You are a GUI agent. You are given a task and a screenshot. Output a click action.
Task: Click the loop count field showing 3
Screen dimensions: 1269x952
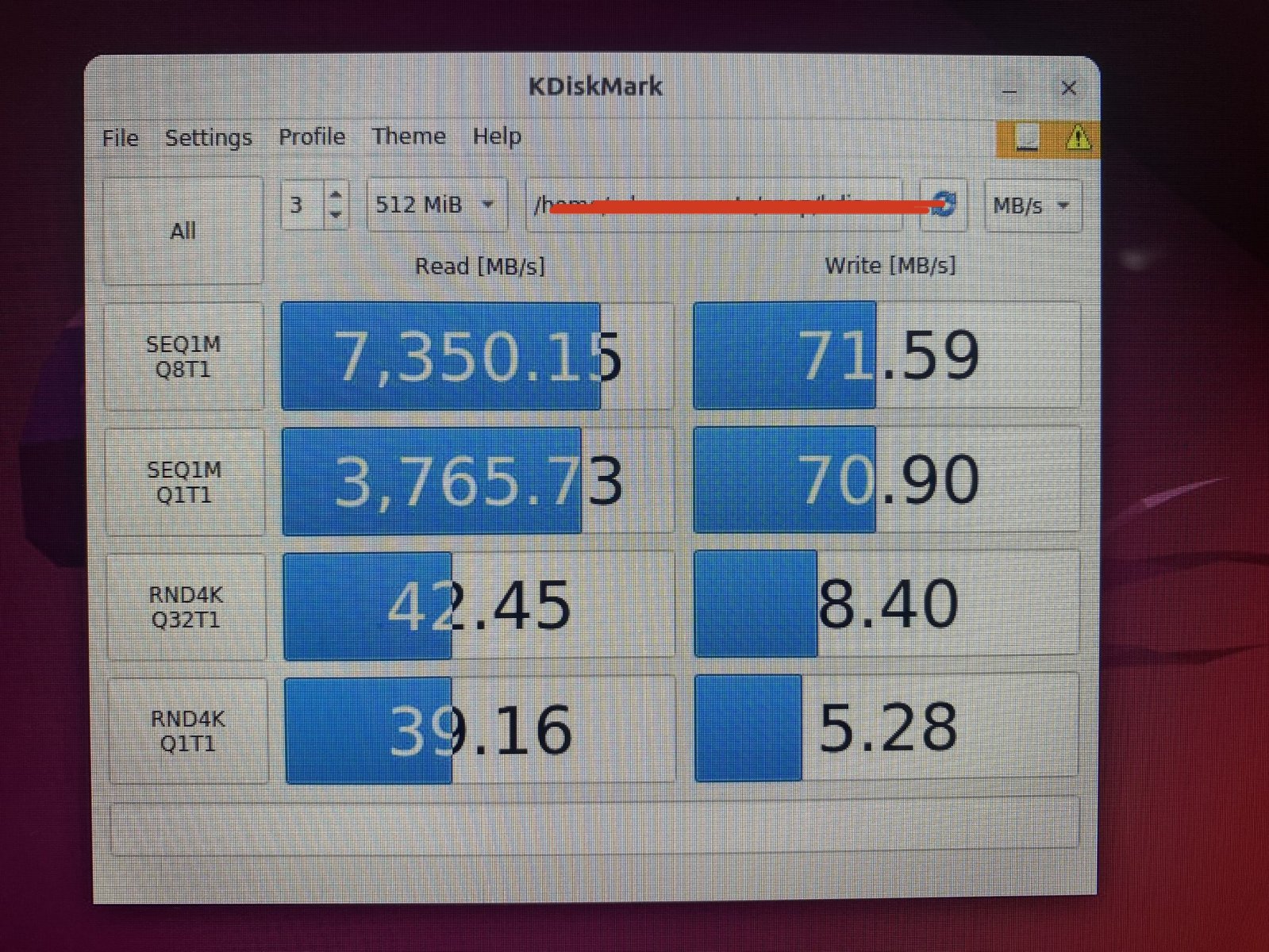(x=302, y=205)
